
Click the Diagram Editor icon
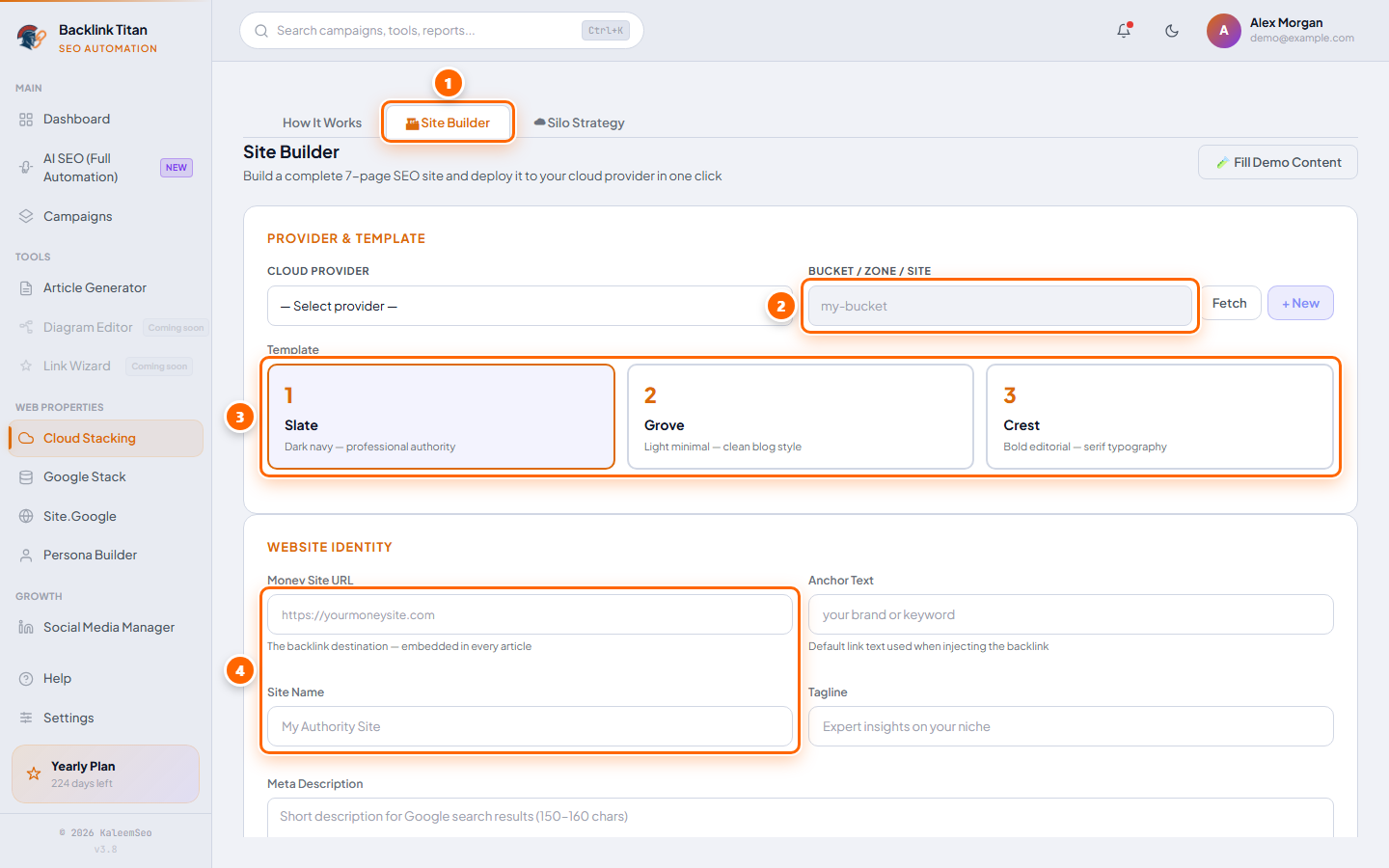(x=26, y=327)
